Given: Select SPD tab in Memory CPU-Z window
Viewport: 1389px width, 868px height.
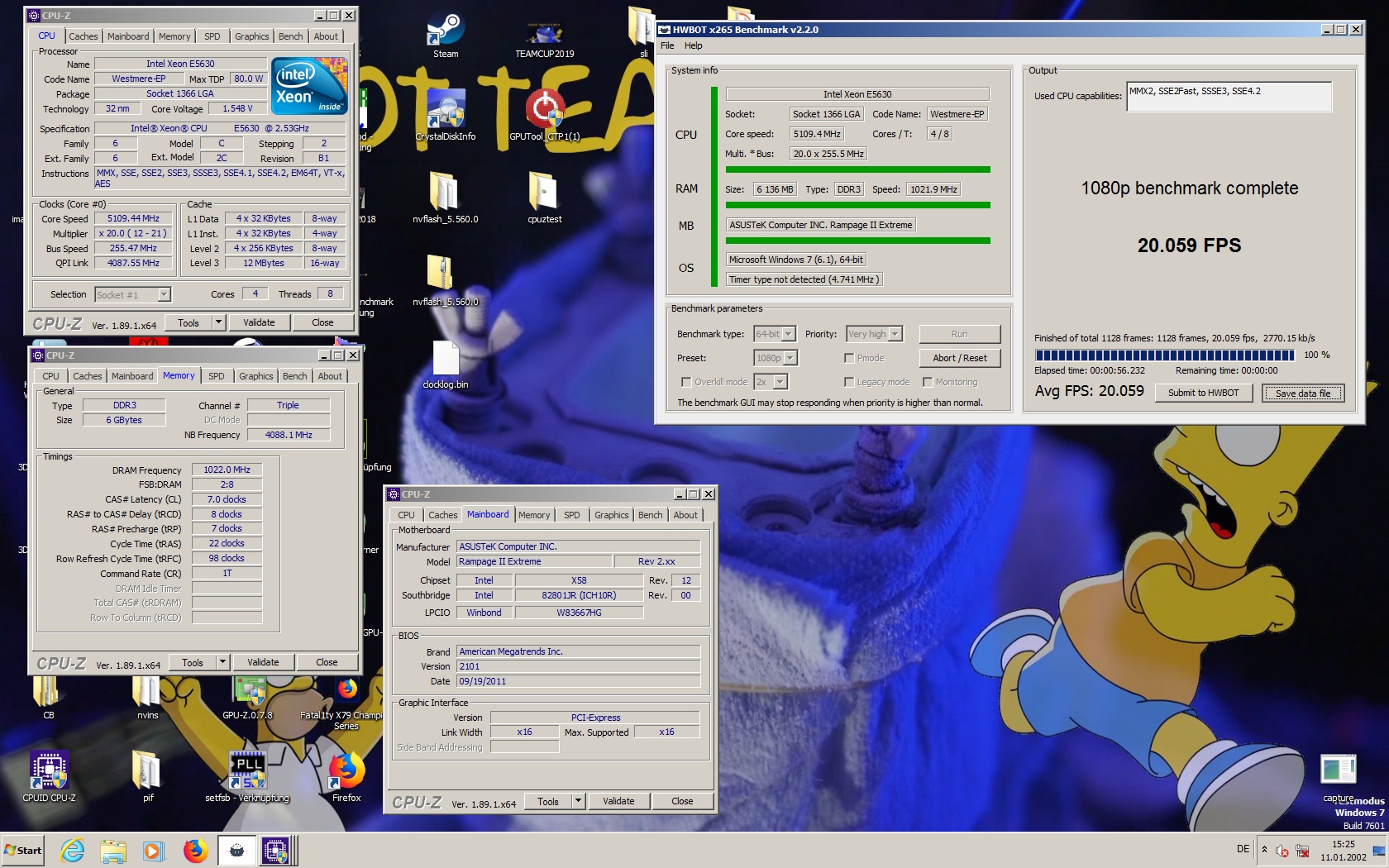Looking at the screenshot, I should point(217,376).
